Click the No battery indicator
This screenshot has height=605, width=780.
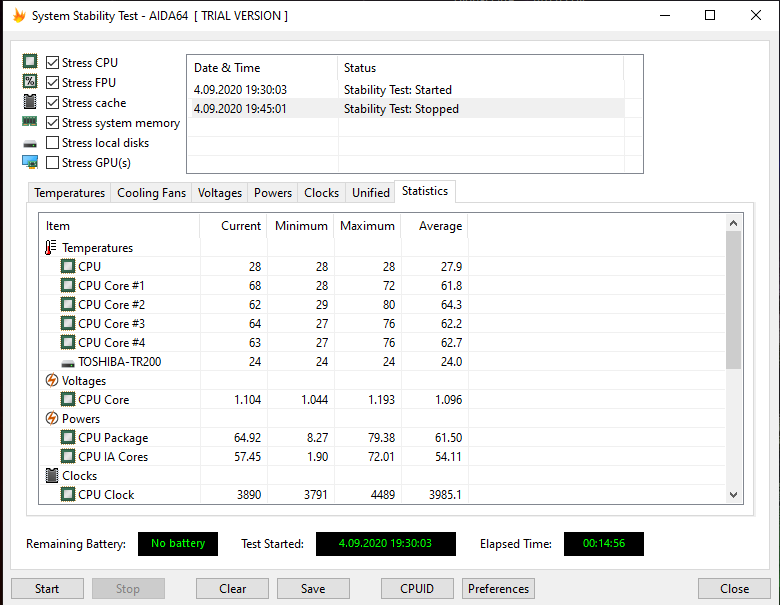(x=178, y=543)
